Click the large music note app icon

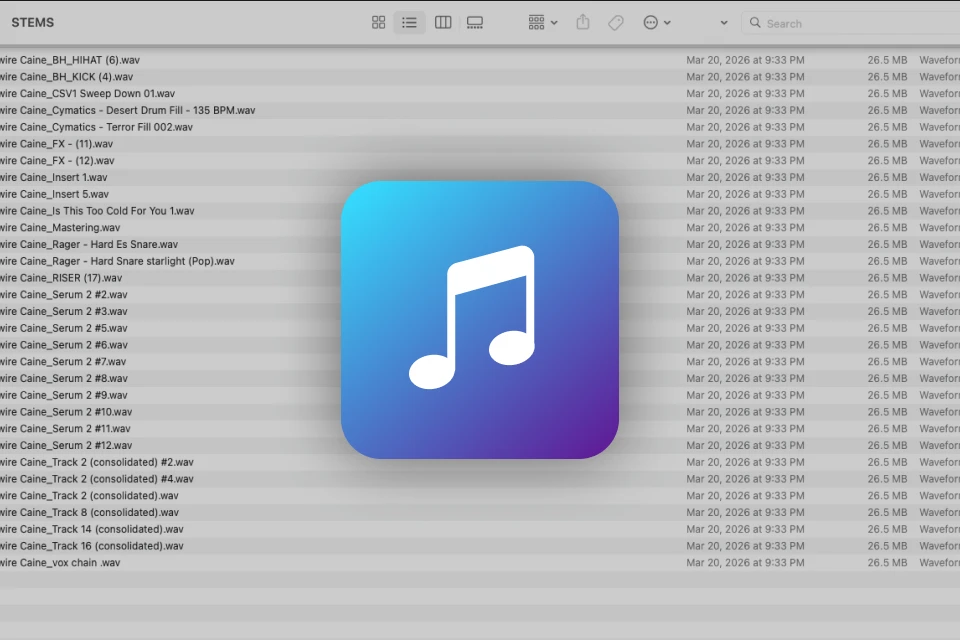(x=480, y=319)
